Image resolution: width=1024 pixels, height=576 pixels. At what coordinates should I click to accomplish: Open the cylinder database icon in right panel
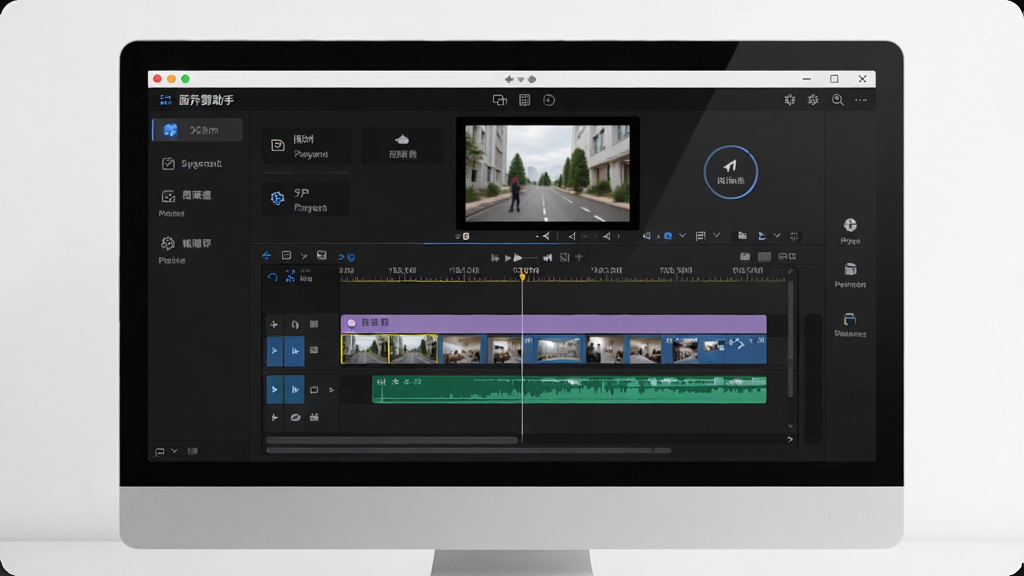(x=850, y=270)
